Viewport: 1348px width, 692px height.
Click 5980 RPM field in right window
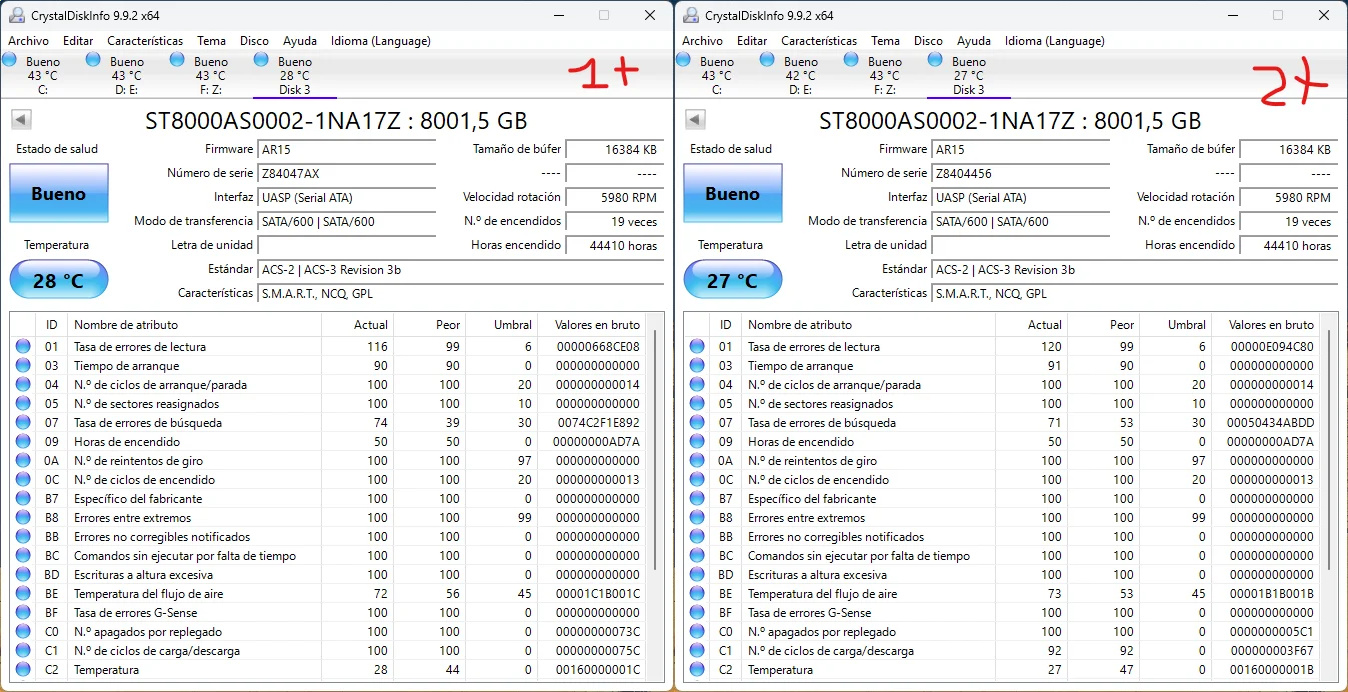pyautogui.click(x=1288, y=197)
